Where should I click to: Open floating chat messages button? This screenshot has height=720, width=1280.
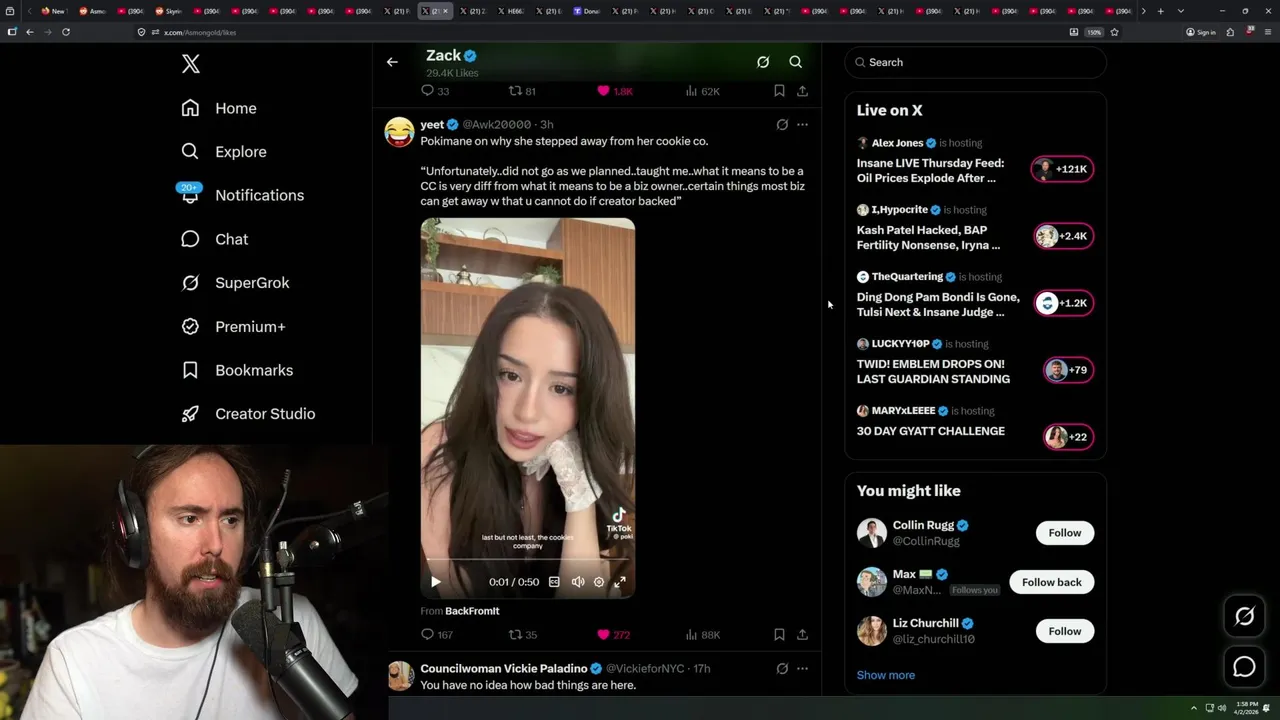point(1244,666)
